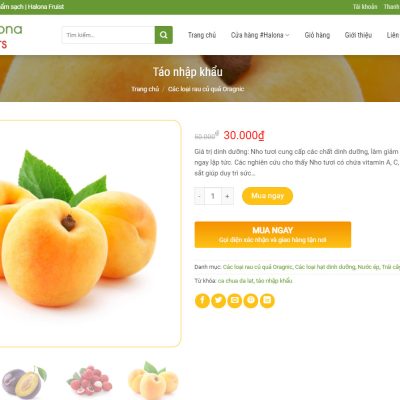Share product on LinkedIn
Screen dimensions: 400x400
click(x=267, y=301)
